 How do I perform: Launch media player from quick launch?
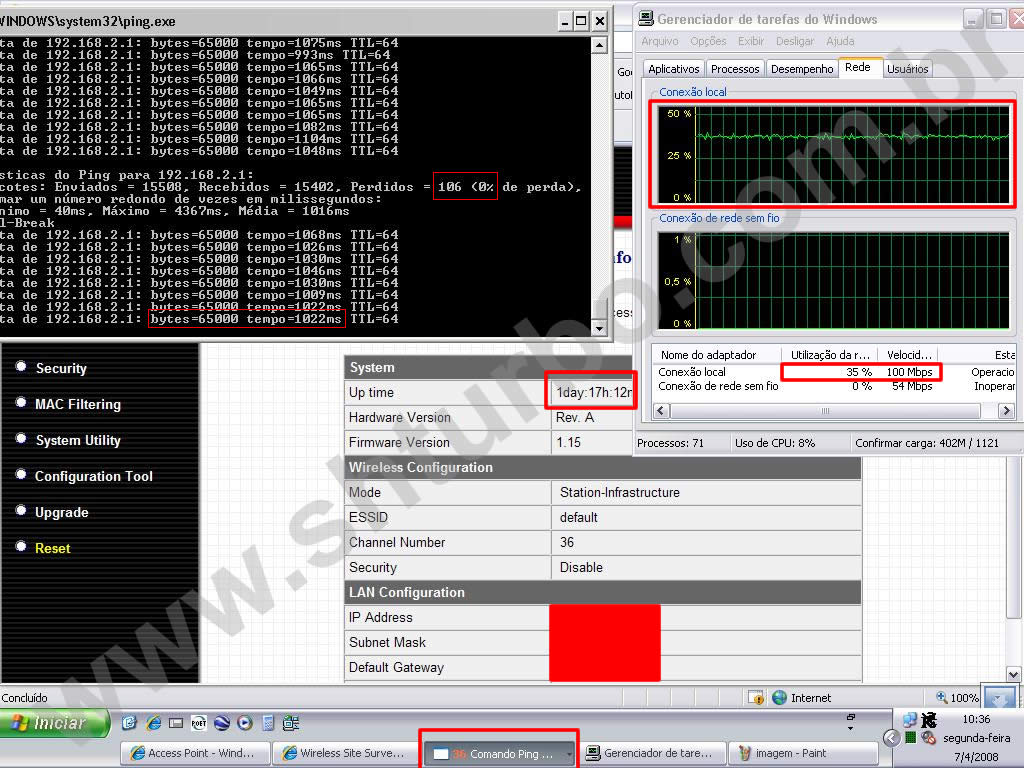coord(245,723)
